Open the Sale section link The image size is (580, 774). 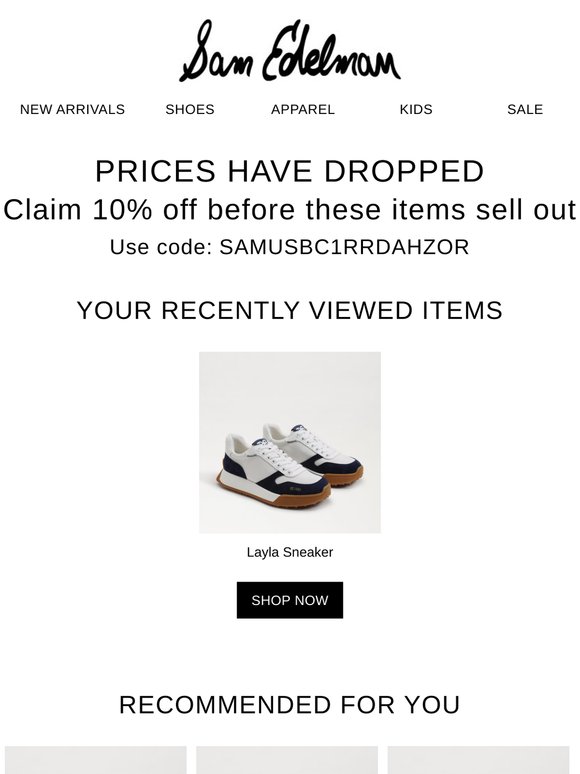pyautogui.click(x=525, y=109)
